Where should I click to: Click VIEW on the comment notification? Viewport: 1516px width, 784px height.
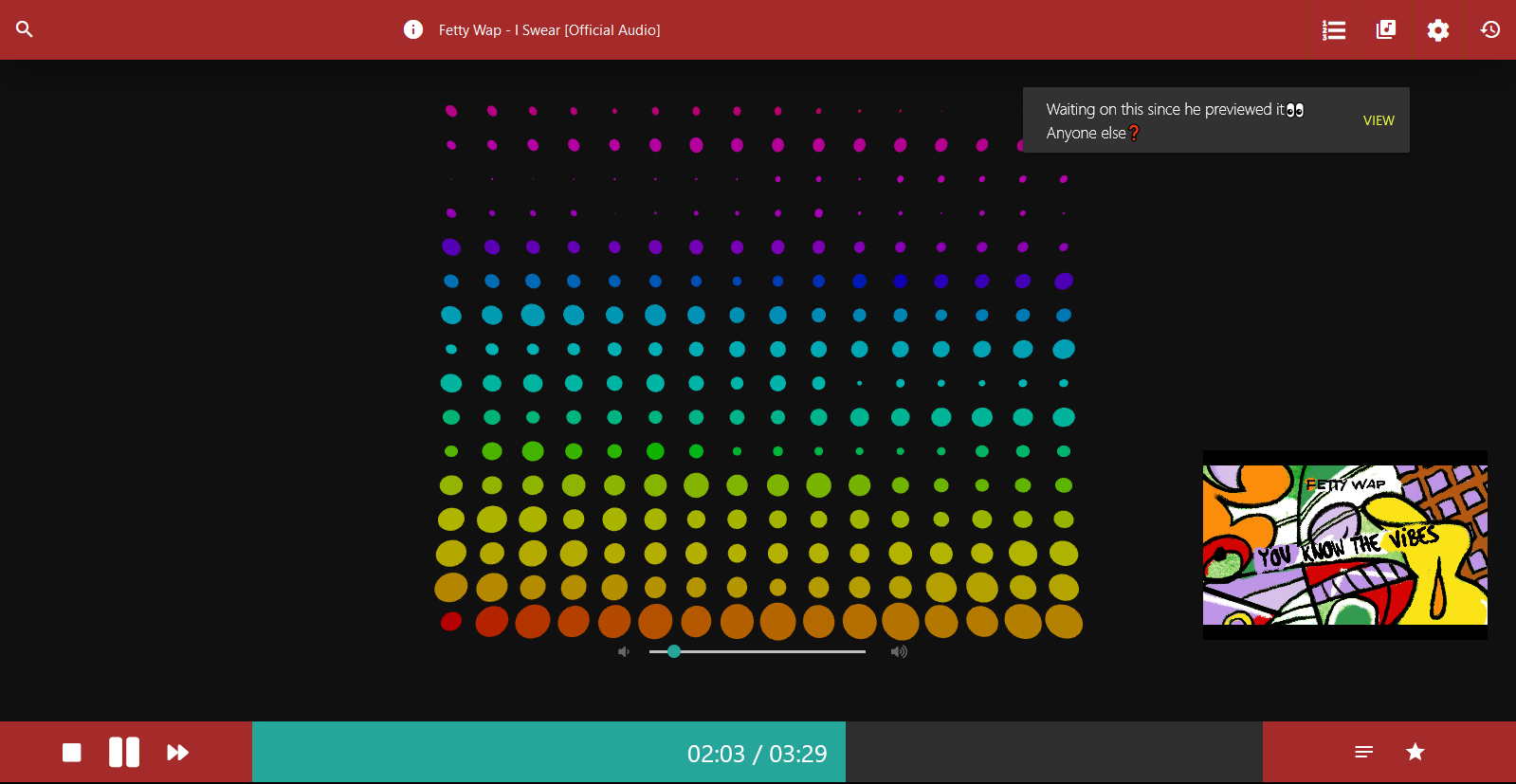[1379, 120]
